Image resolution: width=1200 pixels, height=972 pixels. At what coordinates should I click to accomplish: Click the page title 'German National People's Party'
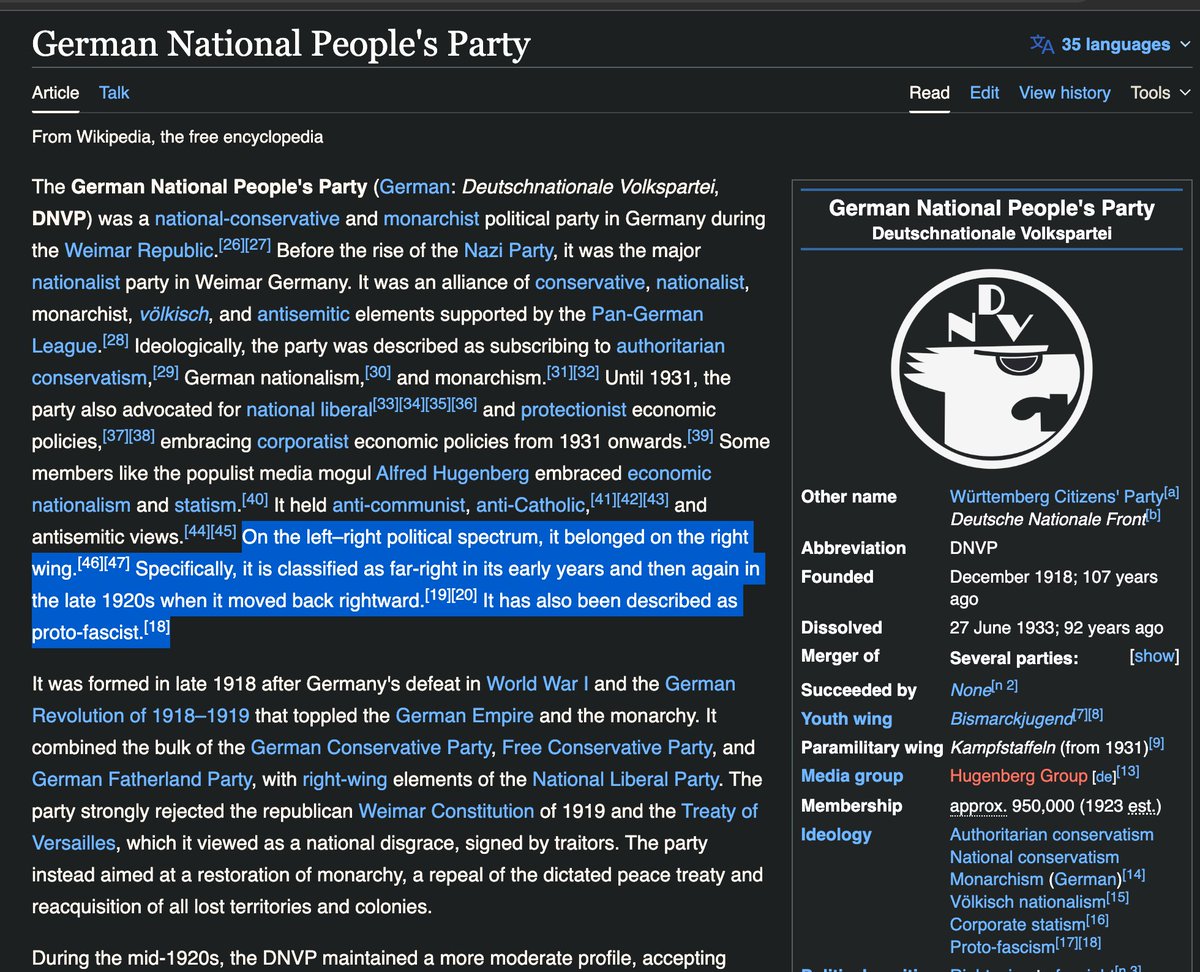[x=281, y=44]
